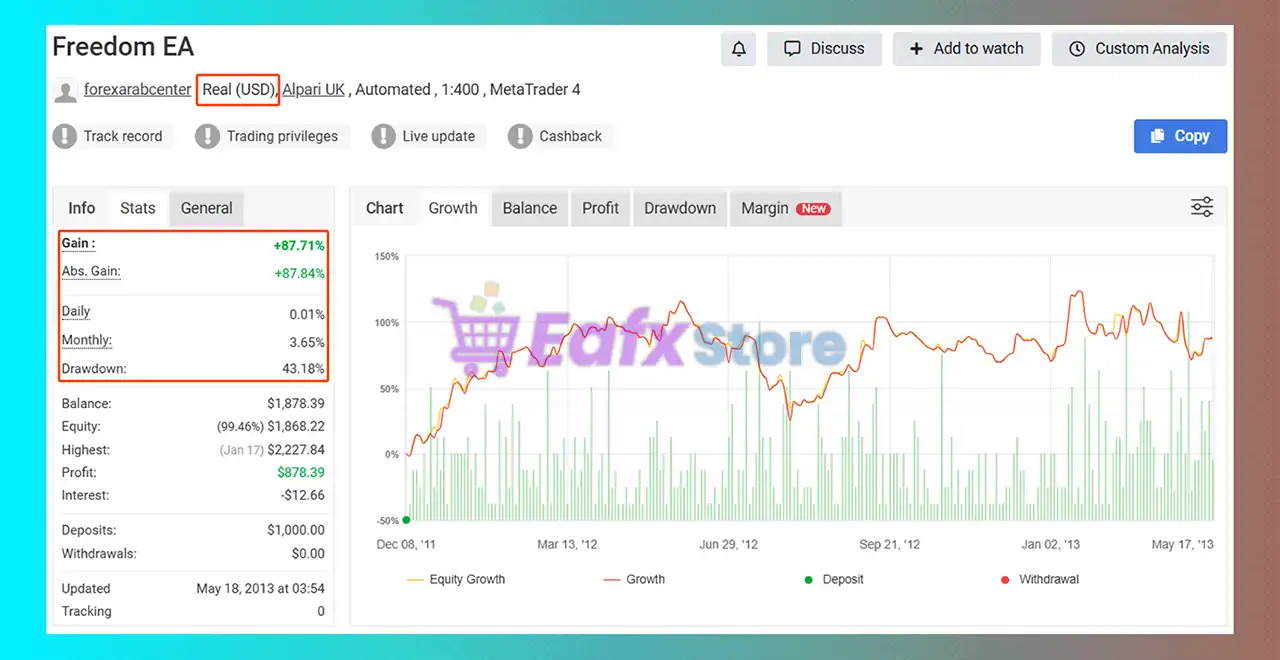Click the forexarabcenter user avatar icon
The height and width of the screenshot is (660, 1280).
click(65, 91)
